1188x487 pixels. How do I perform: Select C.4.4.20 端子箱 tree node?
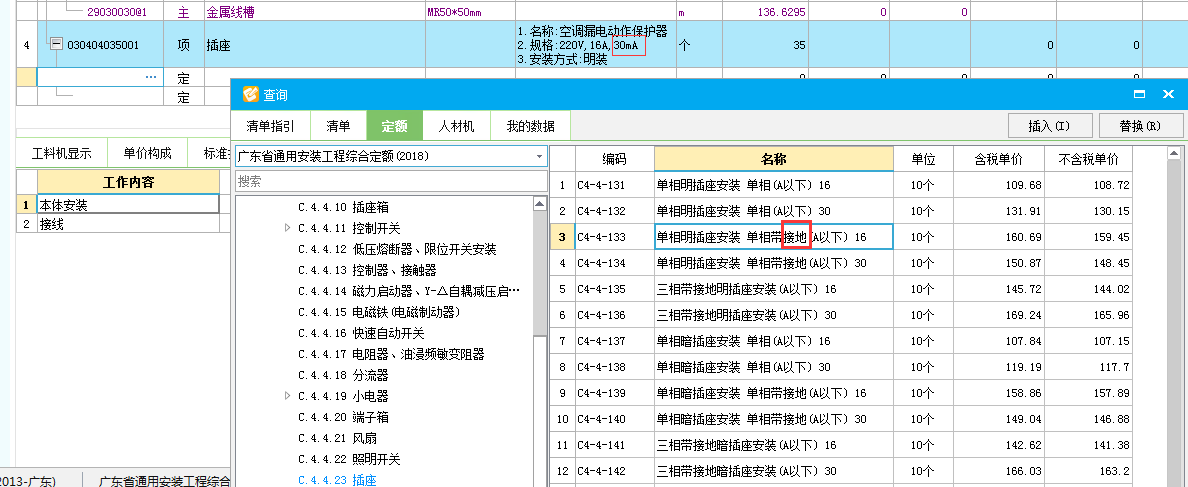(343, 417)
